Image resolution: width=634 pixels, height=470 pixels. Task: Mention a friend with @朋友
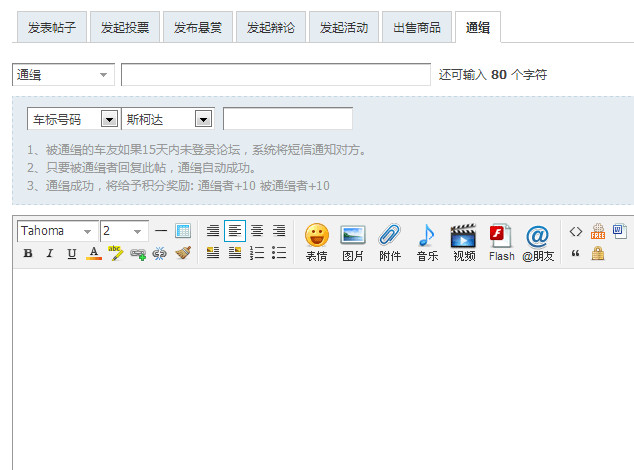538,242
